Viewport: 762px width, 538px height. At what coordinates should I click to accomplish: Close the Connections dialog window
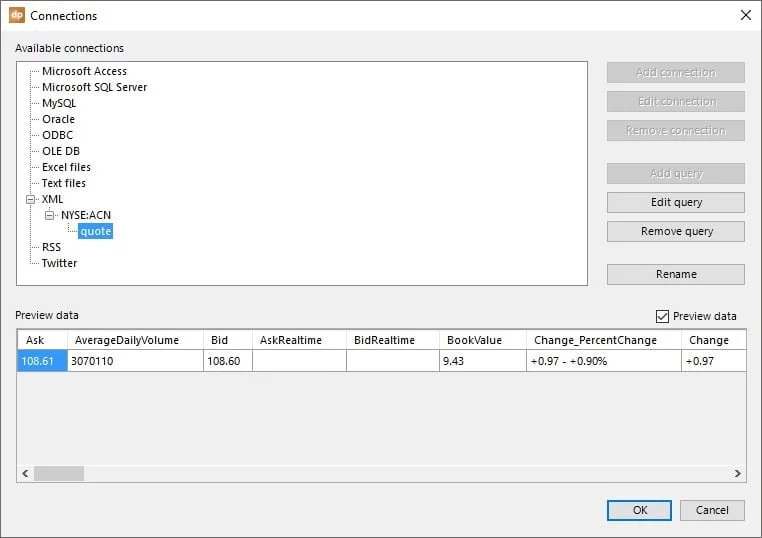(x=745, y=16)
